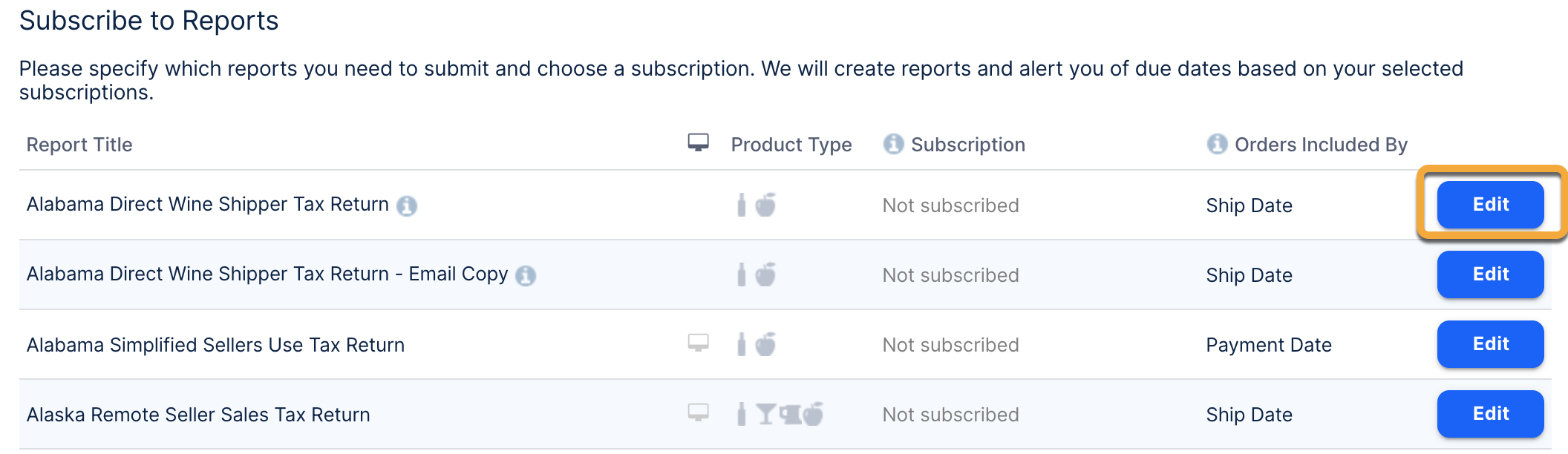Click the Report Title column header

(79, 145)
